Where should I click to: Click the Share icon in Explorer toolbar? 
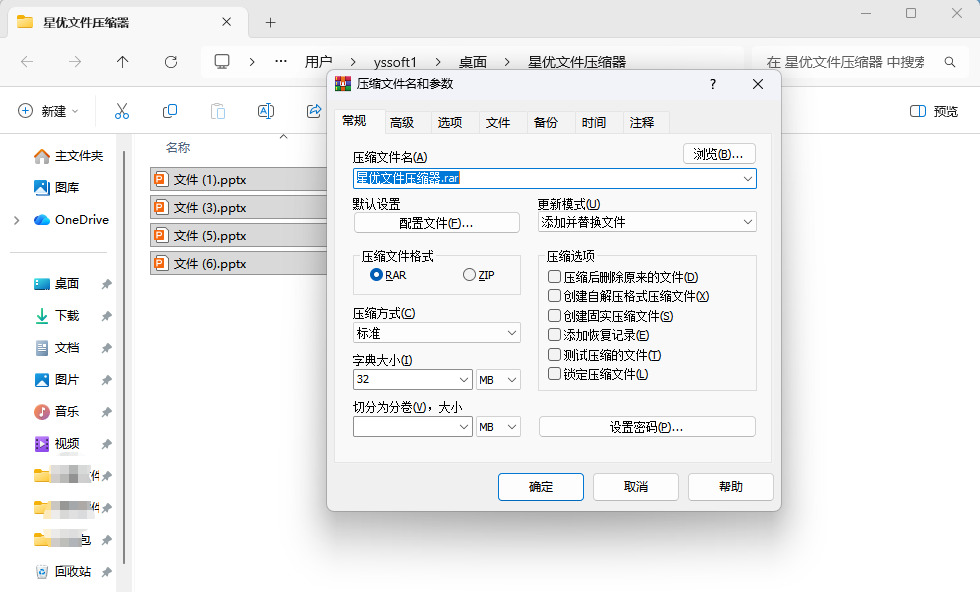click(314, 111)
